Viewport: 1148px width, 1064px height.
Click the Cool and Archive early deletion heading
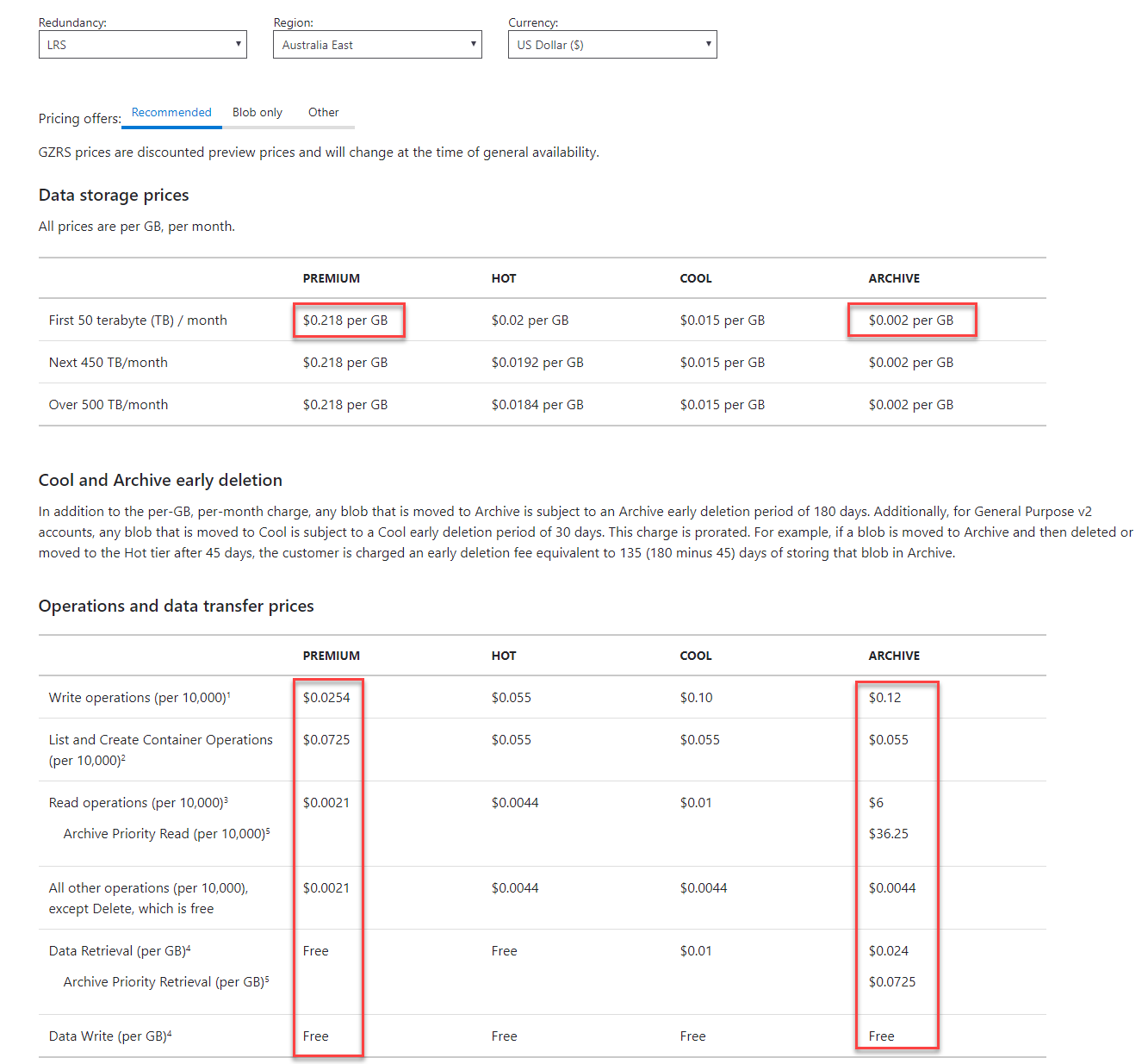[x=160, y=481]
